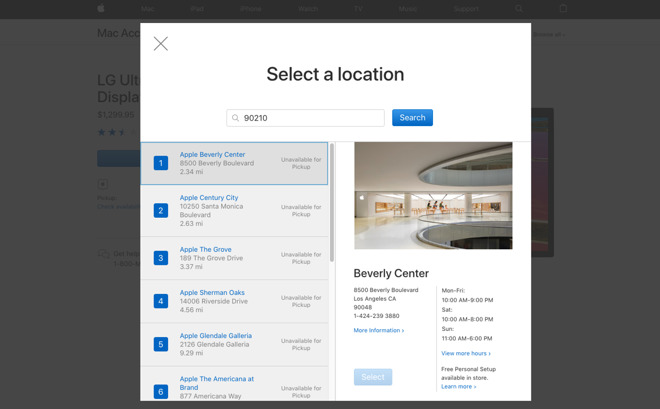Click Browse all link behind dialog

point(549,35)
